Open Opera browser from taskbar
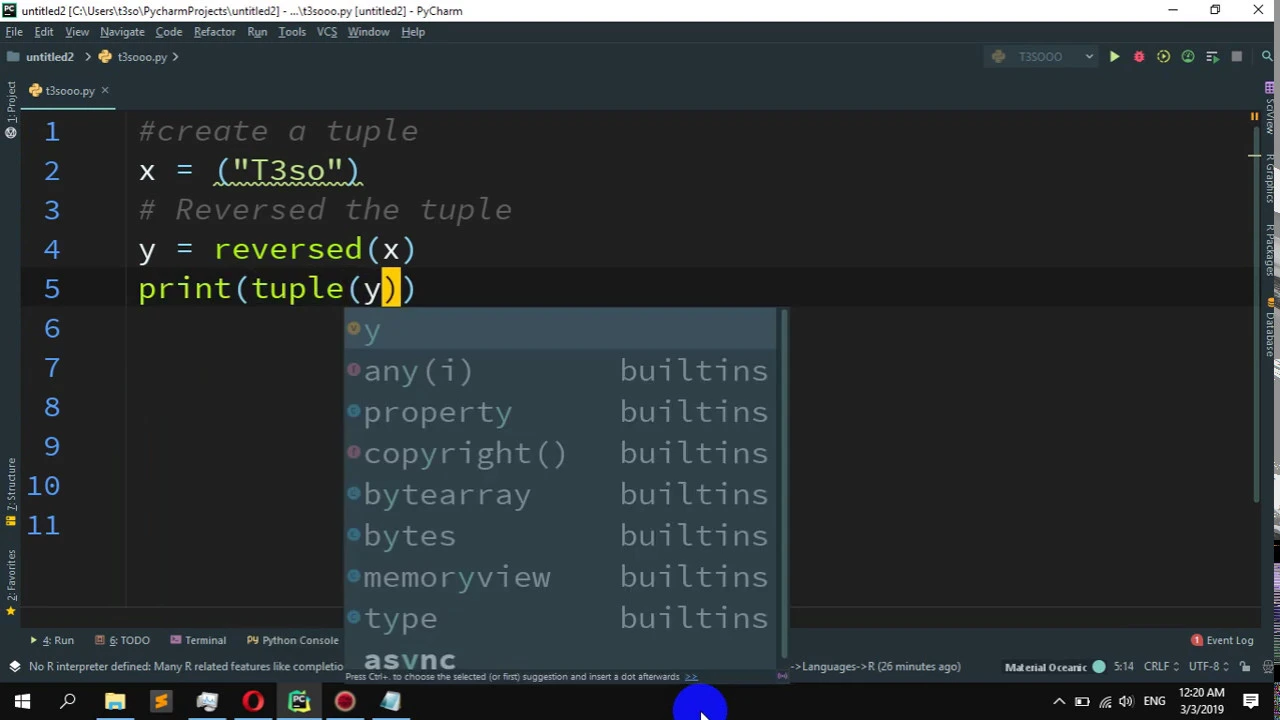Screen dimensions: 1280x720 pyautogui.click(x=253, y=702)
